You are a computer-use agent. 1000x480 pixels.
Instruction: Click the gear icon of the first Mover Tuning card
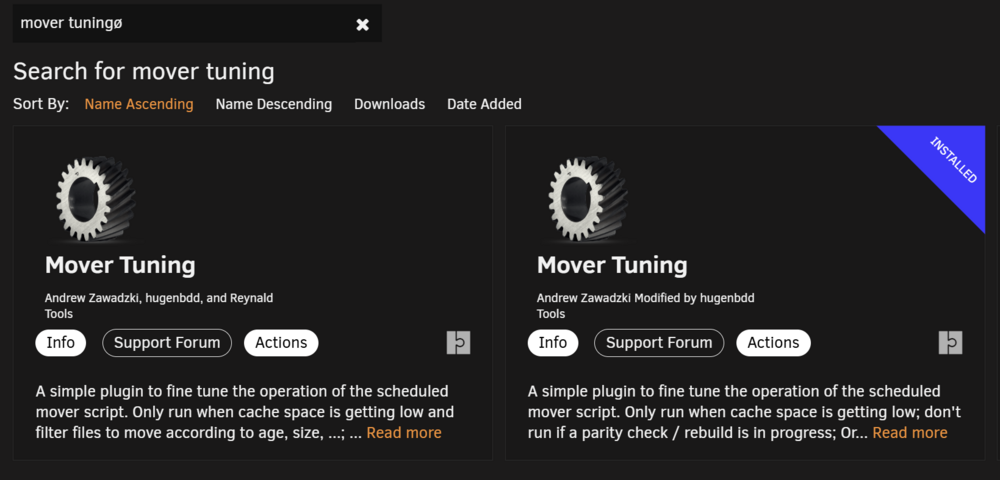(x=96, y=199)
